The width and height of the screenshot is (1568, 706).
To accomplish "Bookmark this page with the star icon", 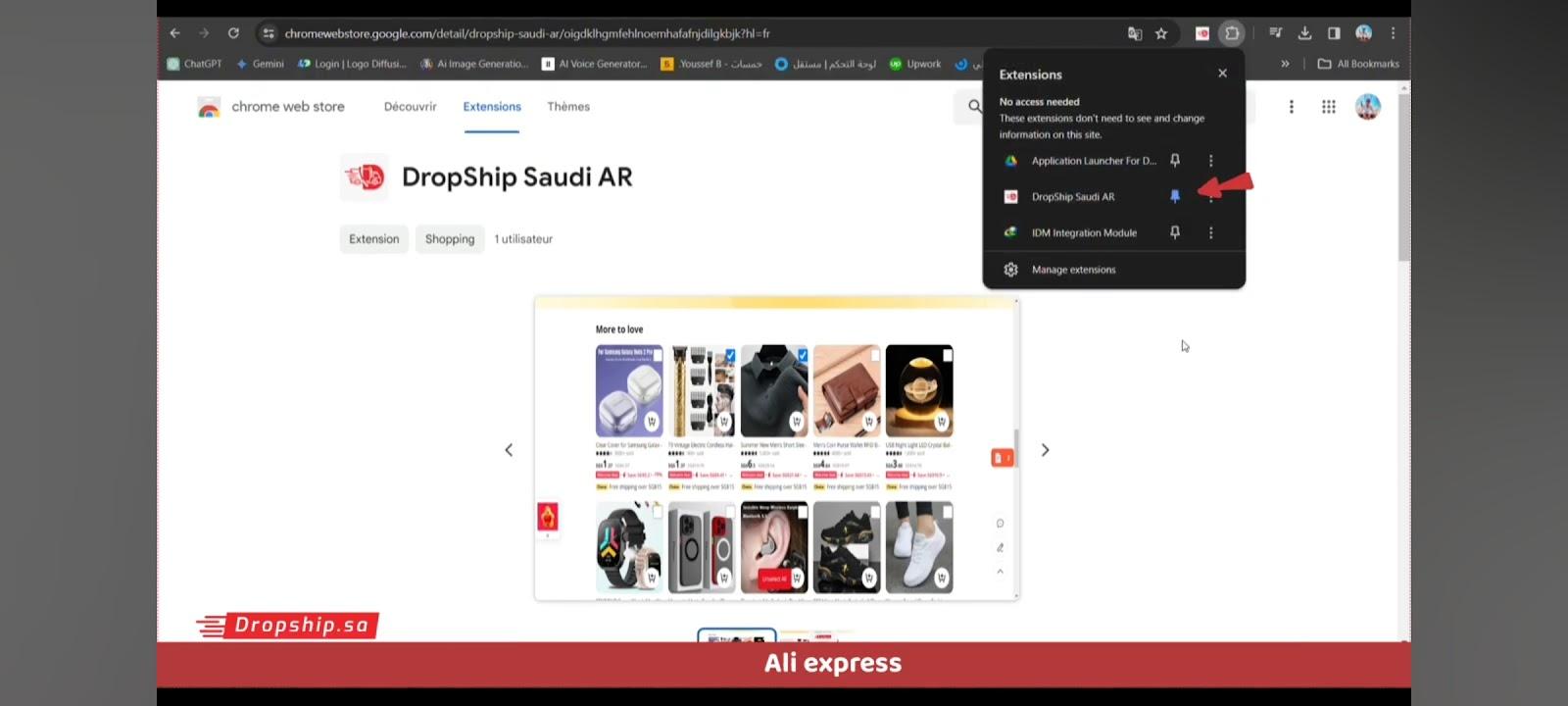I will [1161, 33].
